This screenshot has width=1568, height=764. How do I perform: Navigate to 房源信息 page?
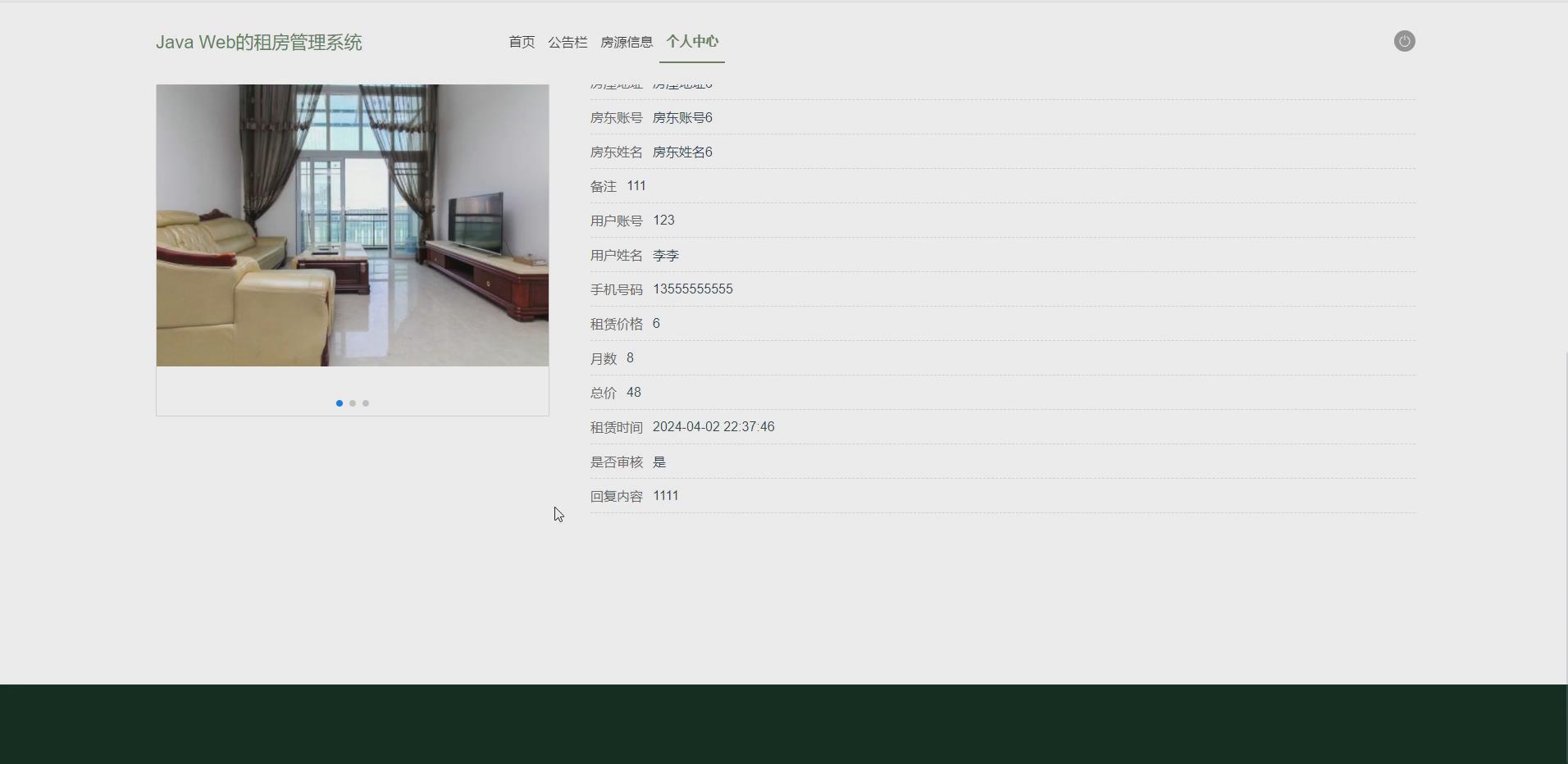(x=626, y=42)
